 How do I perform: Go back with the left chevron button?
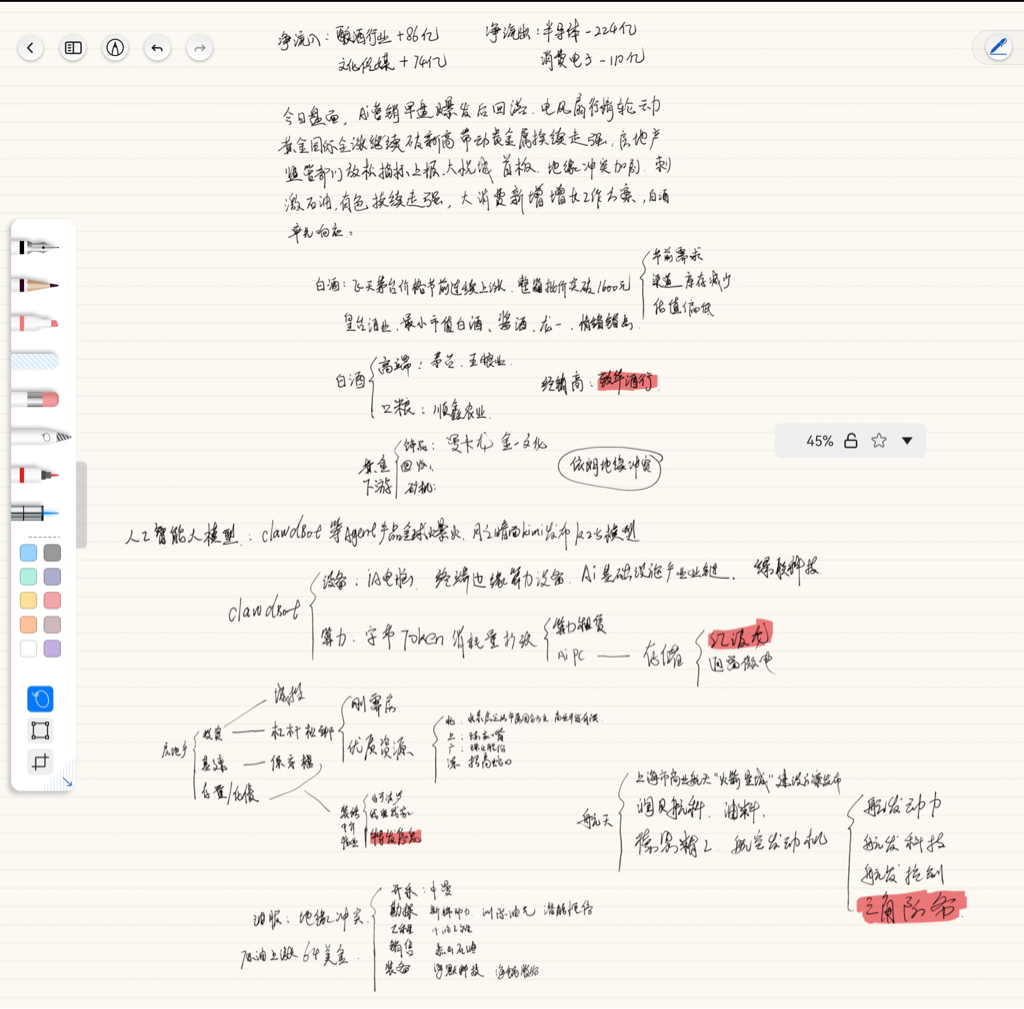(30, 48)
